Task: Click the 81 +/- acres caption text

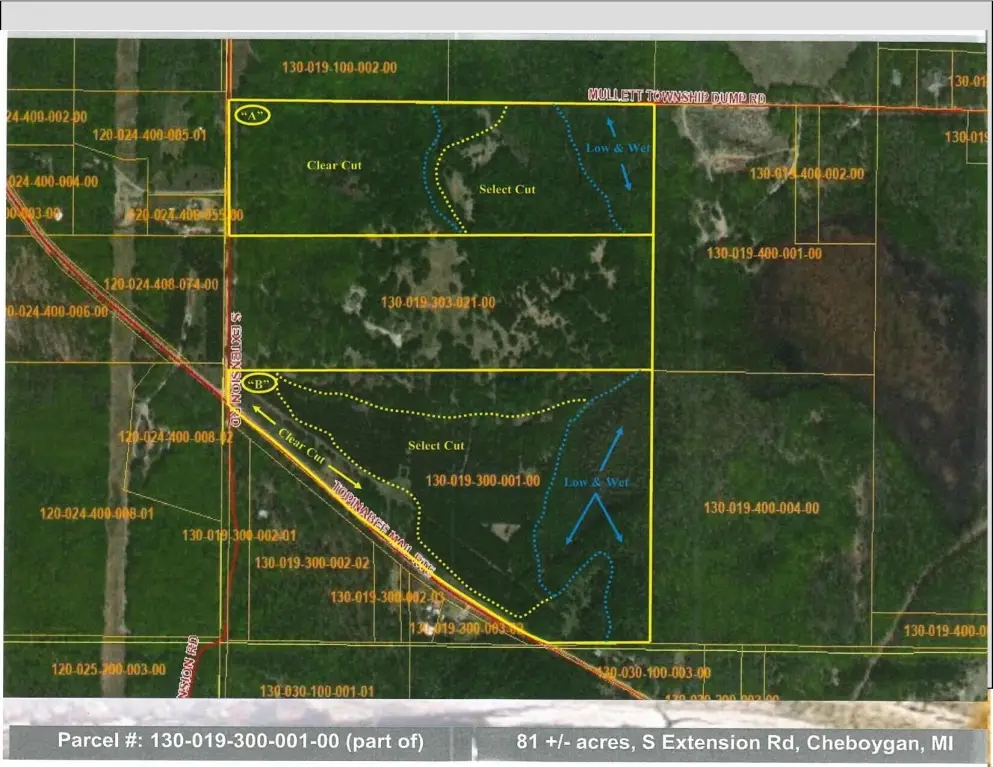Action: [735, 742]
